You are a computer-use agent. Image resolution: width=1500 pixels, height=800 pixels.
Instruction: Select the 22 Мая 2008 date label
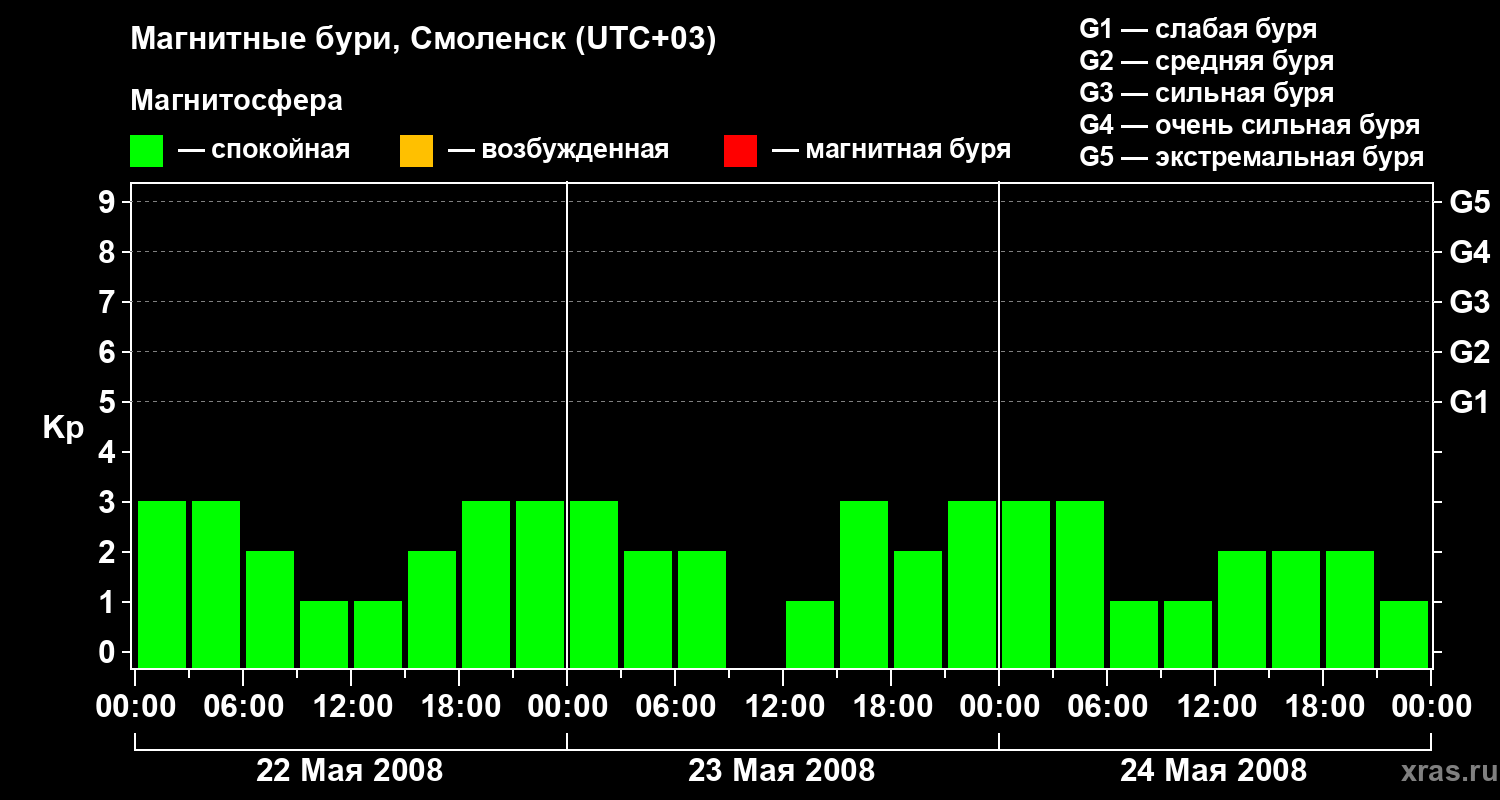pos(349,771)
